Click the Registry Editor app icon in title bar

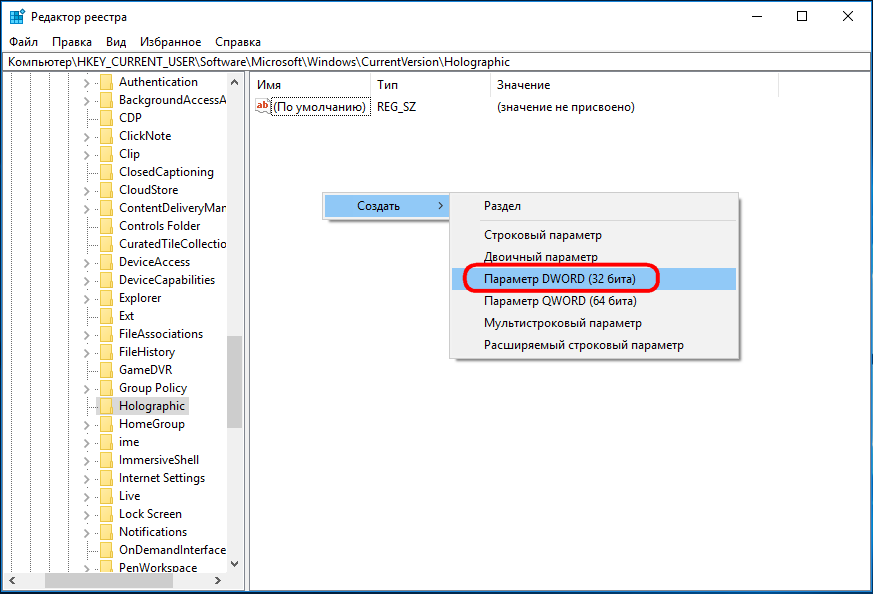pos(17,17)
